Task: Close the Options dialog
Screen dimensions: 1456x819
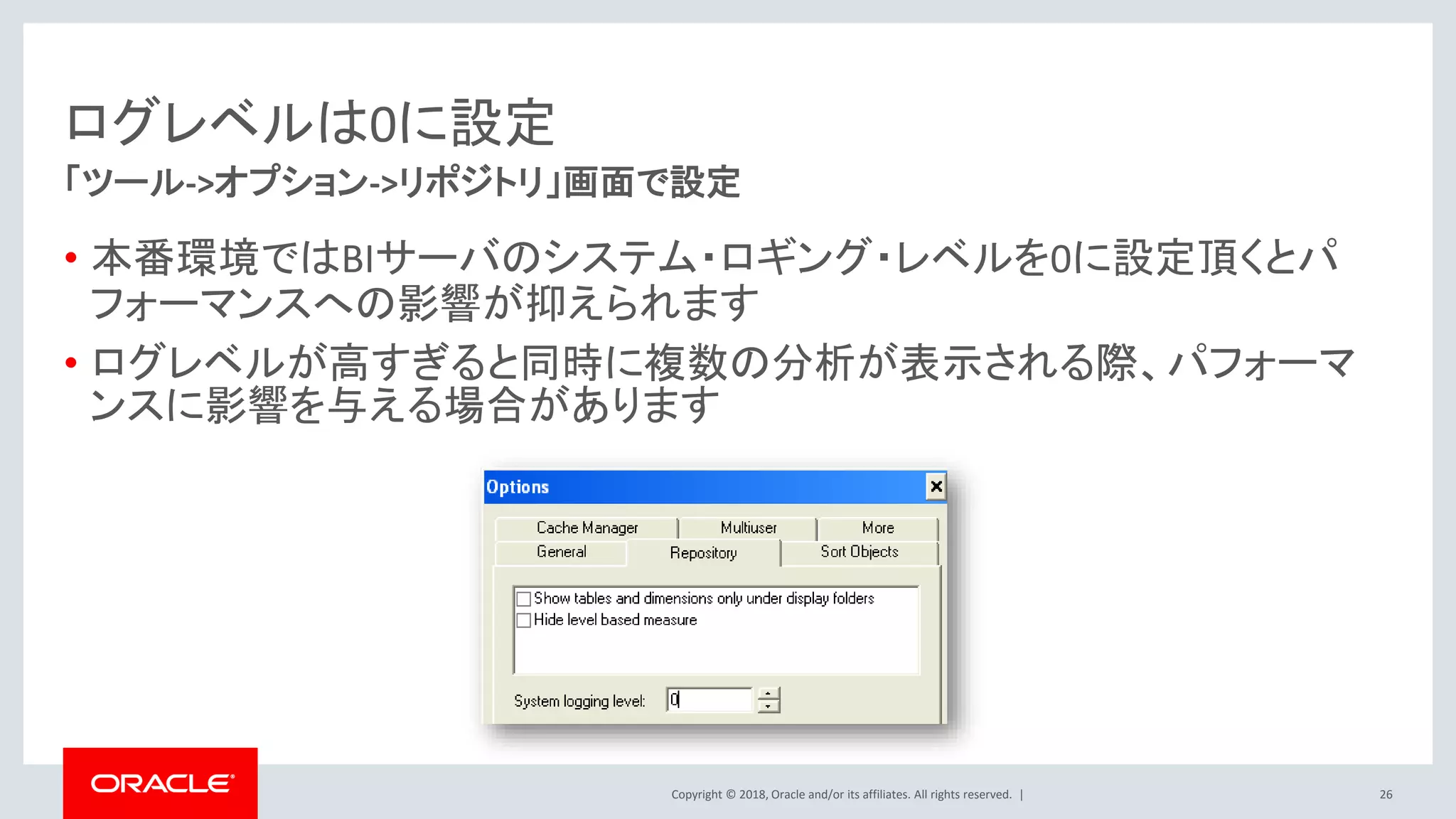Action: pyautogui.click(x=936, y=486)
